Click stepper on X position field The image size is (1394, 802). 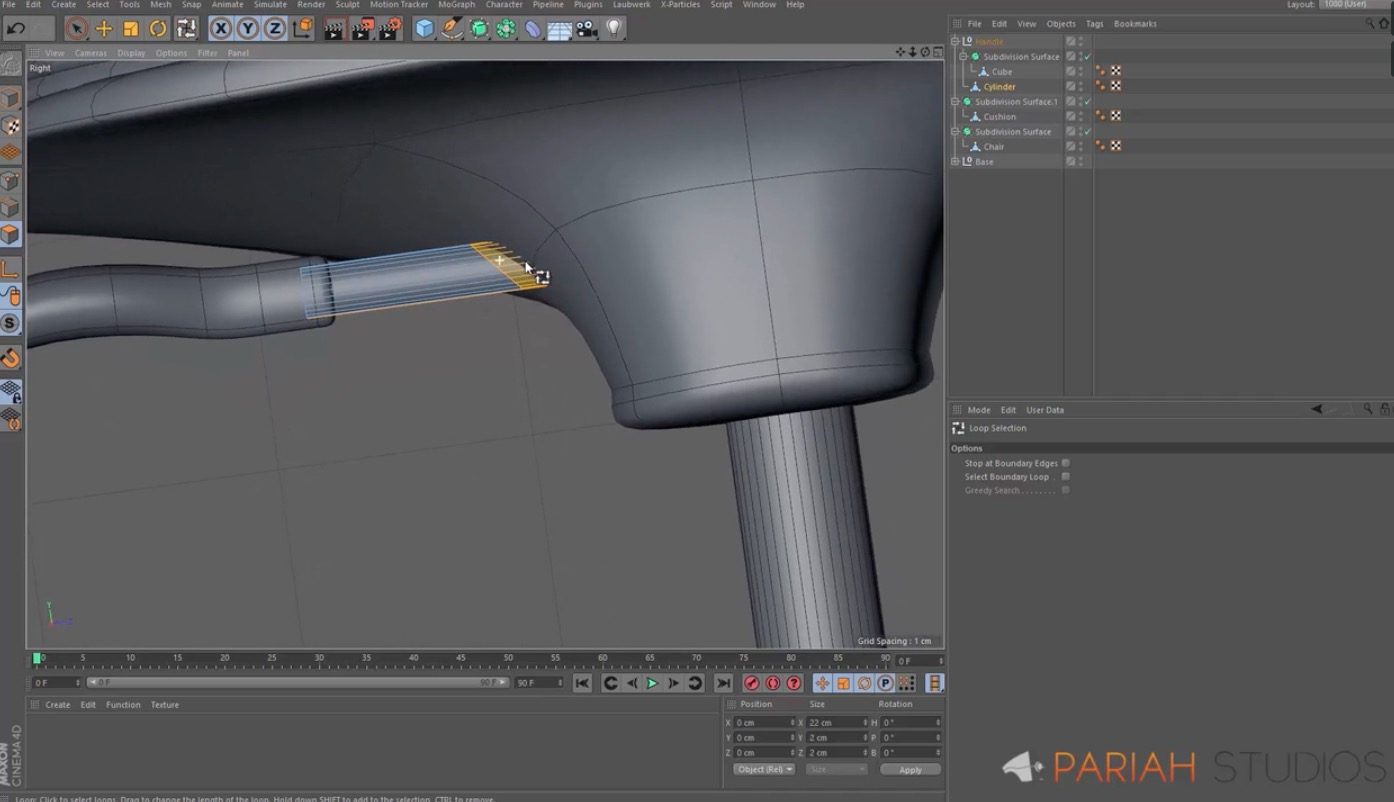(792, 722)
